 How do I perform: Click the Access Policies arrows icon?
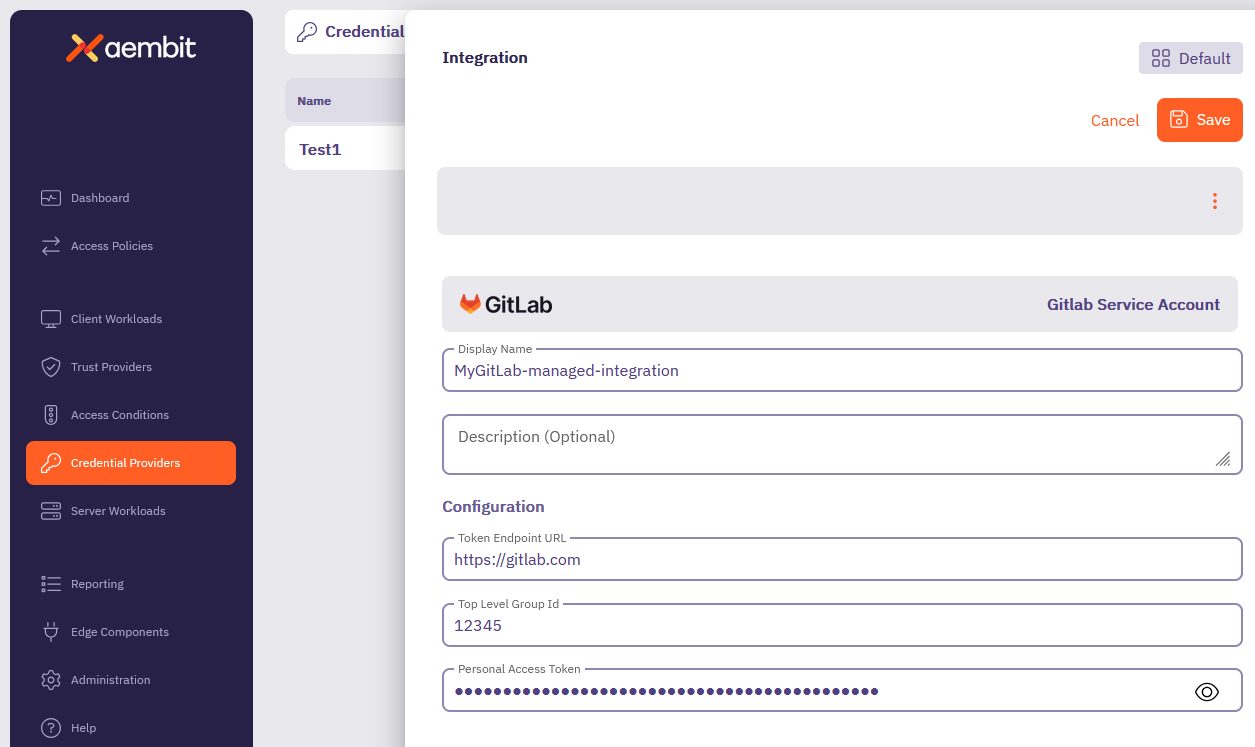click(51, 246)
